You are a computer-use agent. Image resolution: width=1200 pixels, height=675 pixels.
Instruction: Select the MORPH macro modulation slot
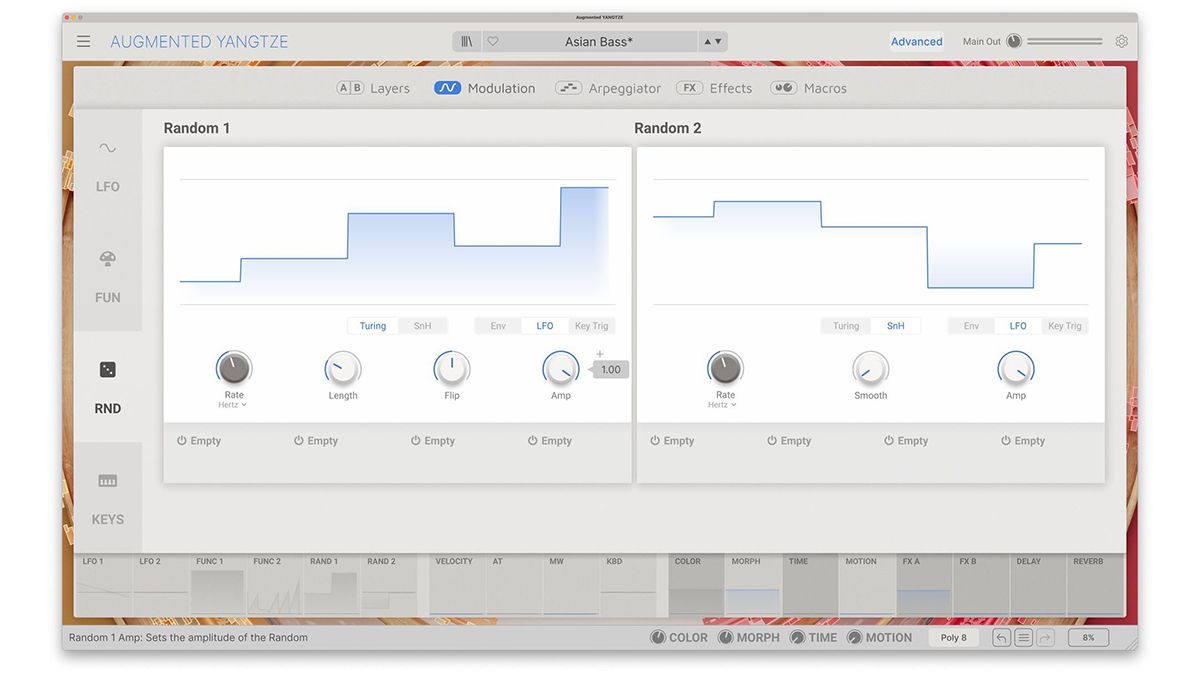pyautogui.click(x=753, y=584)
